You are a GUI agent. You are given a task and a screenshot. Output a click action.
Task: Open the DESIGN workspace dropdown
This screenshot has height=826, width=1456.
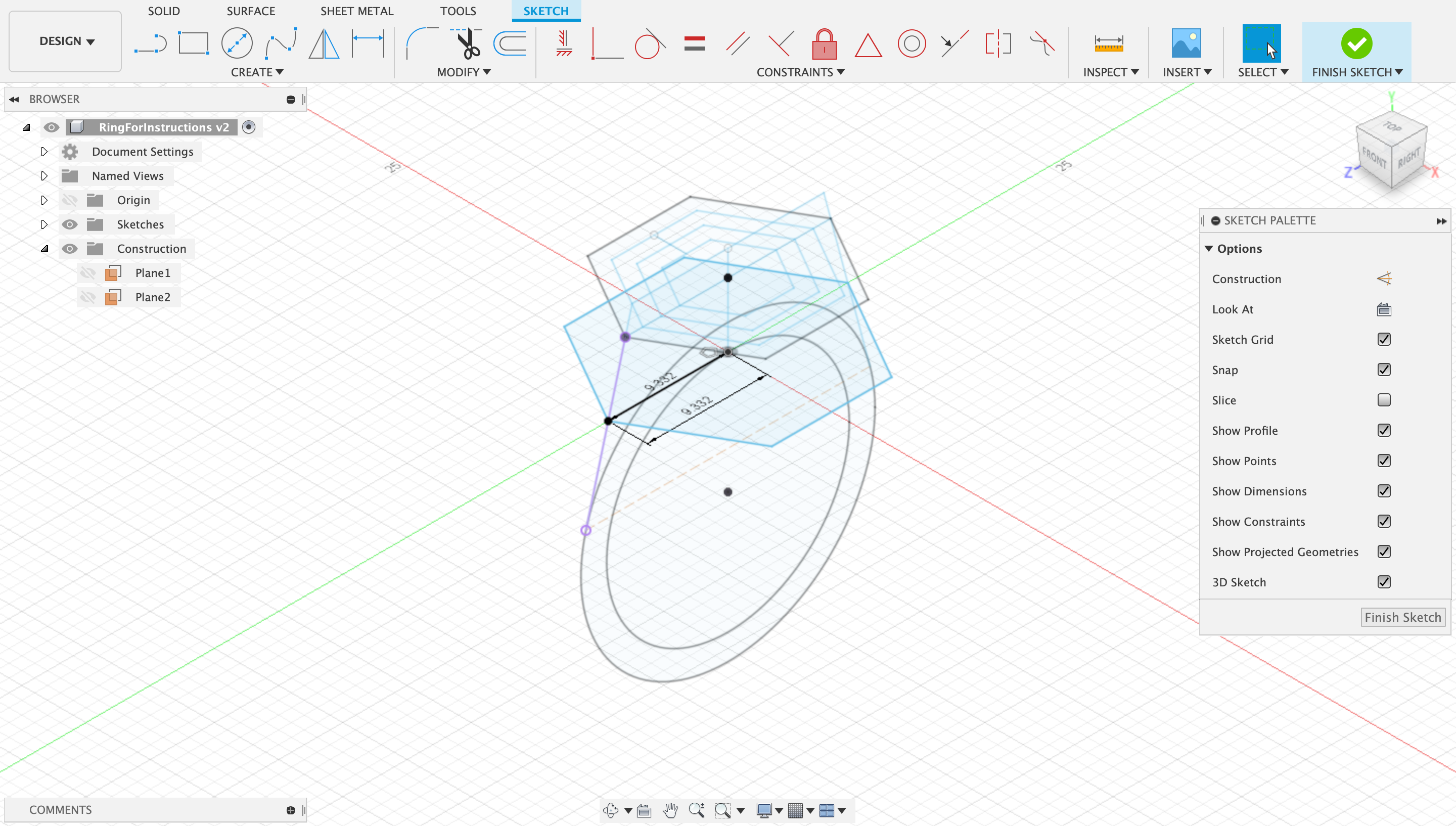tap(66, 41)
